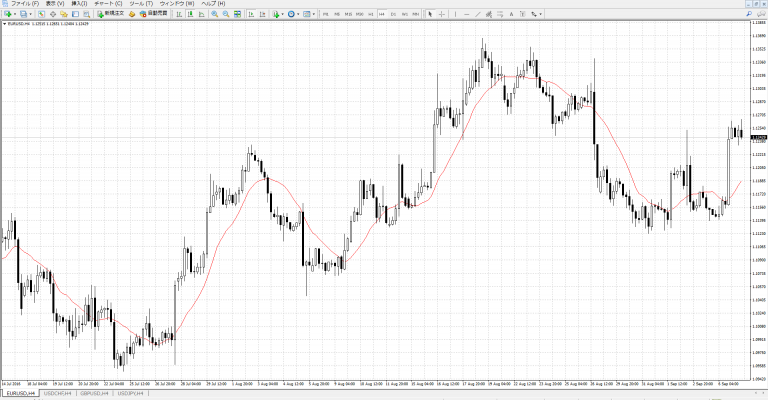Viewport: 768px width, 400px height.
Task: Select the vertical line drawing tool
Action: [456, 14]
